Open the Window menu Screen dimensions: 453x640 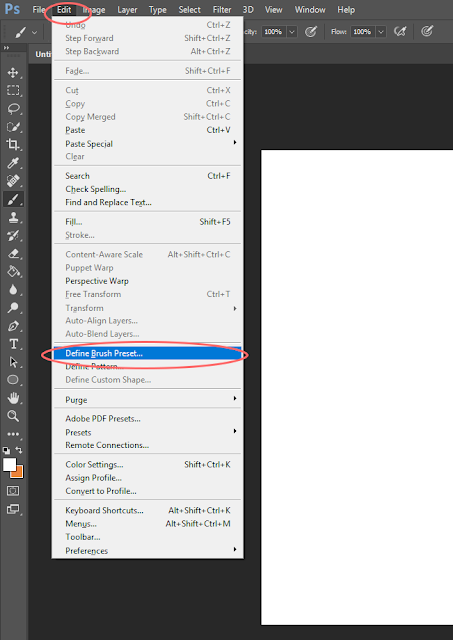tap(310, 10)
